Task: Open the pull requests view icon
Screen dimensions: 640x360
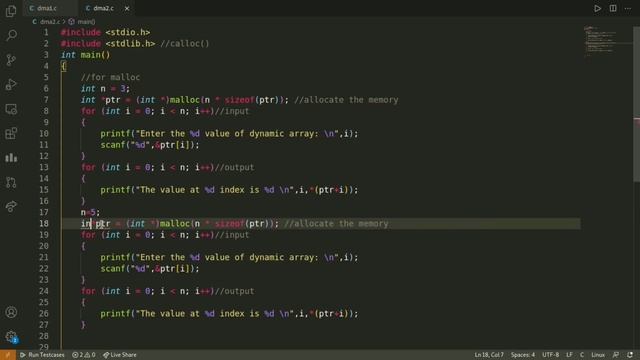Action: pos(11,182)
